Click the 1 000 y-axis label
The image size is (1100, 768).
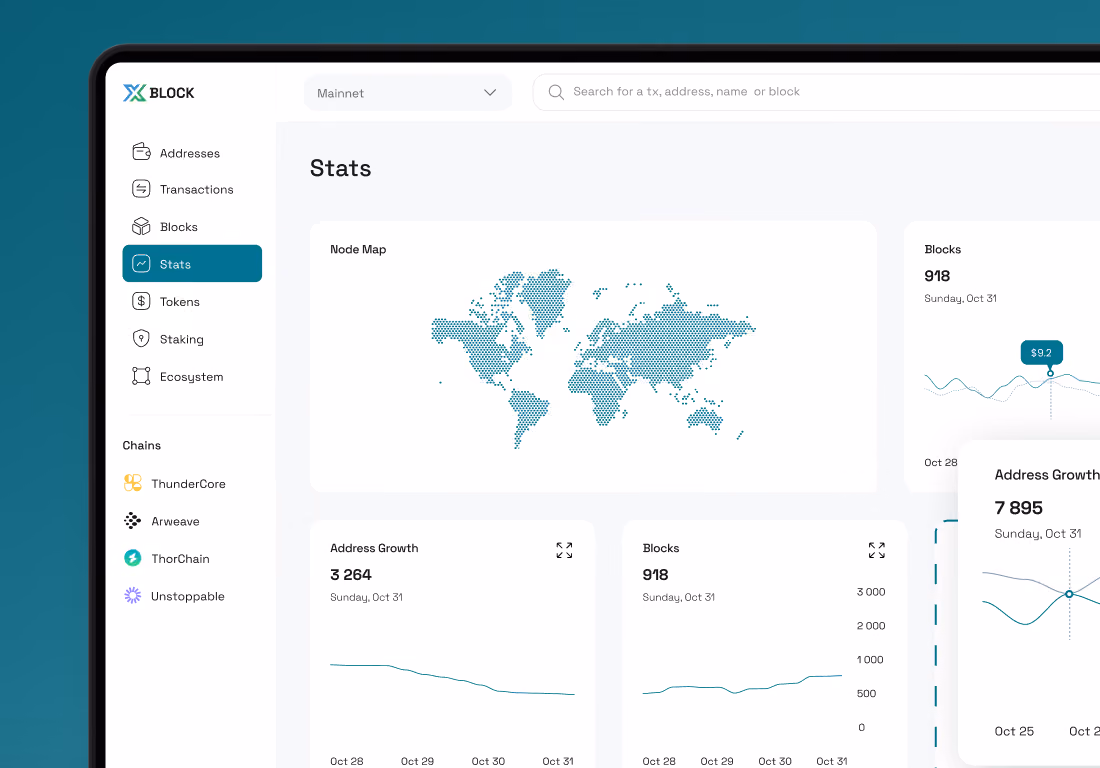pyautogui.click(x=870, y=659)
